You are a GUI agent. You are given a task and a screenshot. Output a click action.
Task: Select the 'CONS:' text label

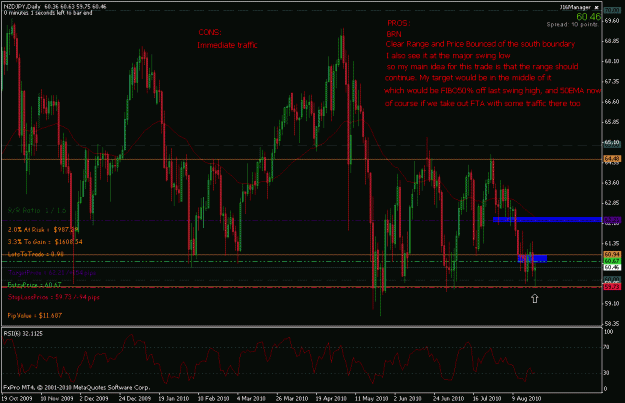click(210, 32)
